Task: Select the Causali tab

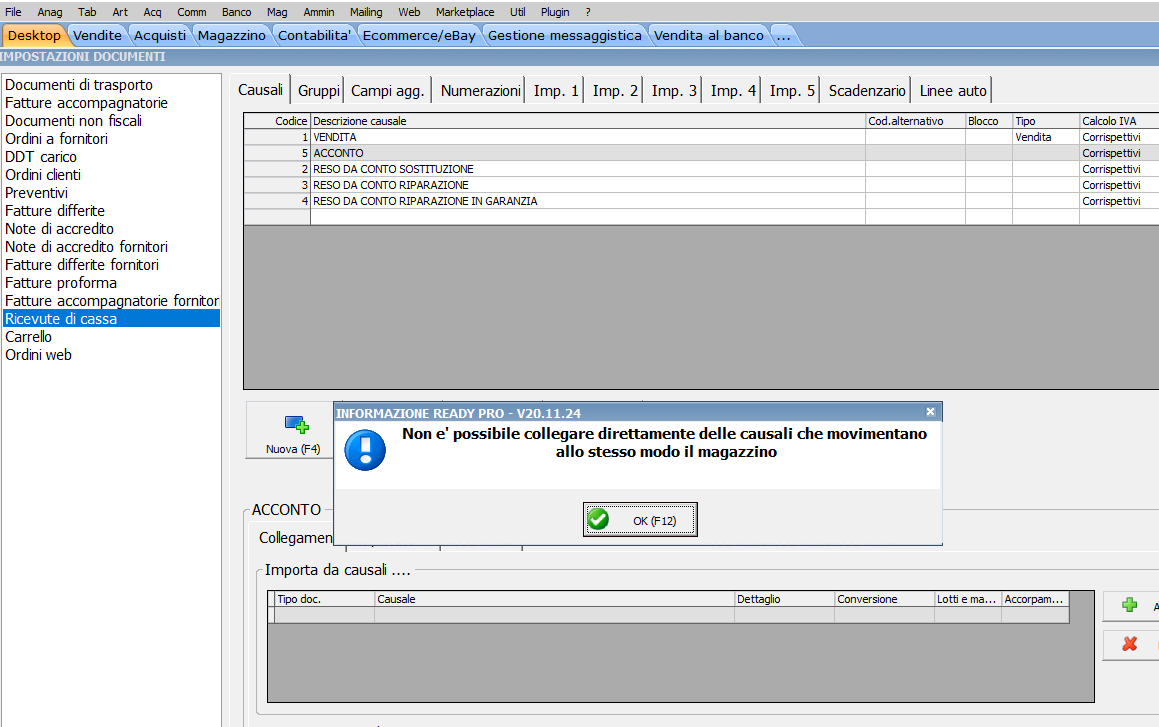Action: [260, 90]
